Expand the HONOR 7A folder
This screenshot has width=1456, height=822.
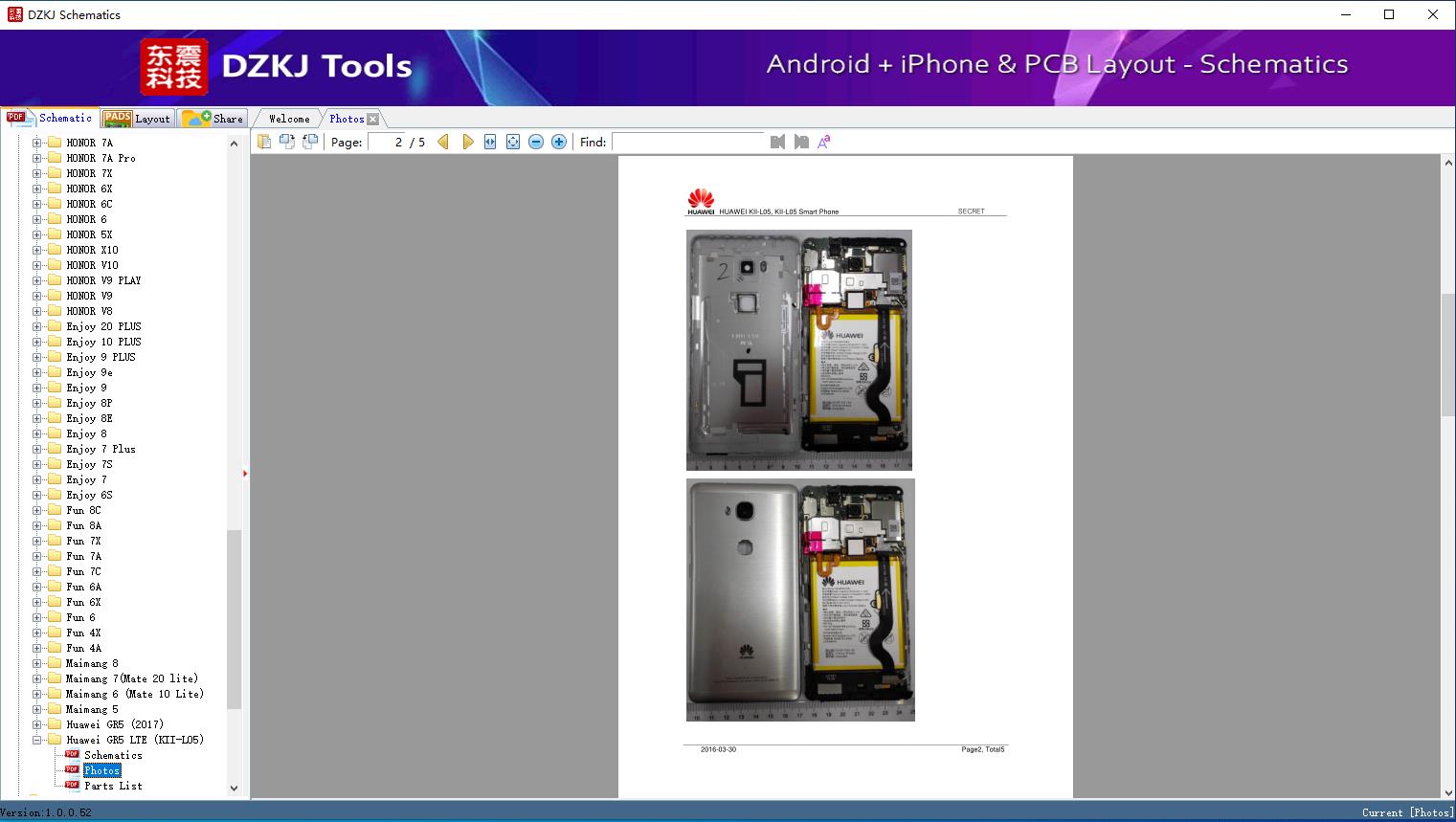[36, 143]
